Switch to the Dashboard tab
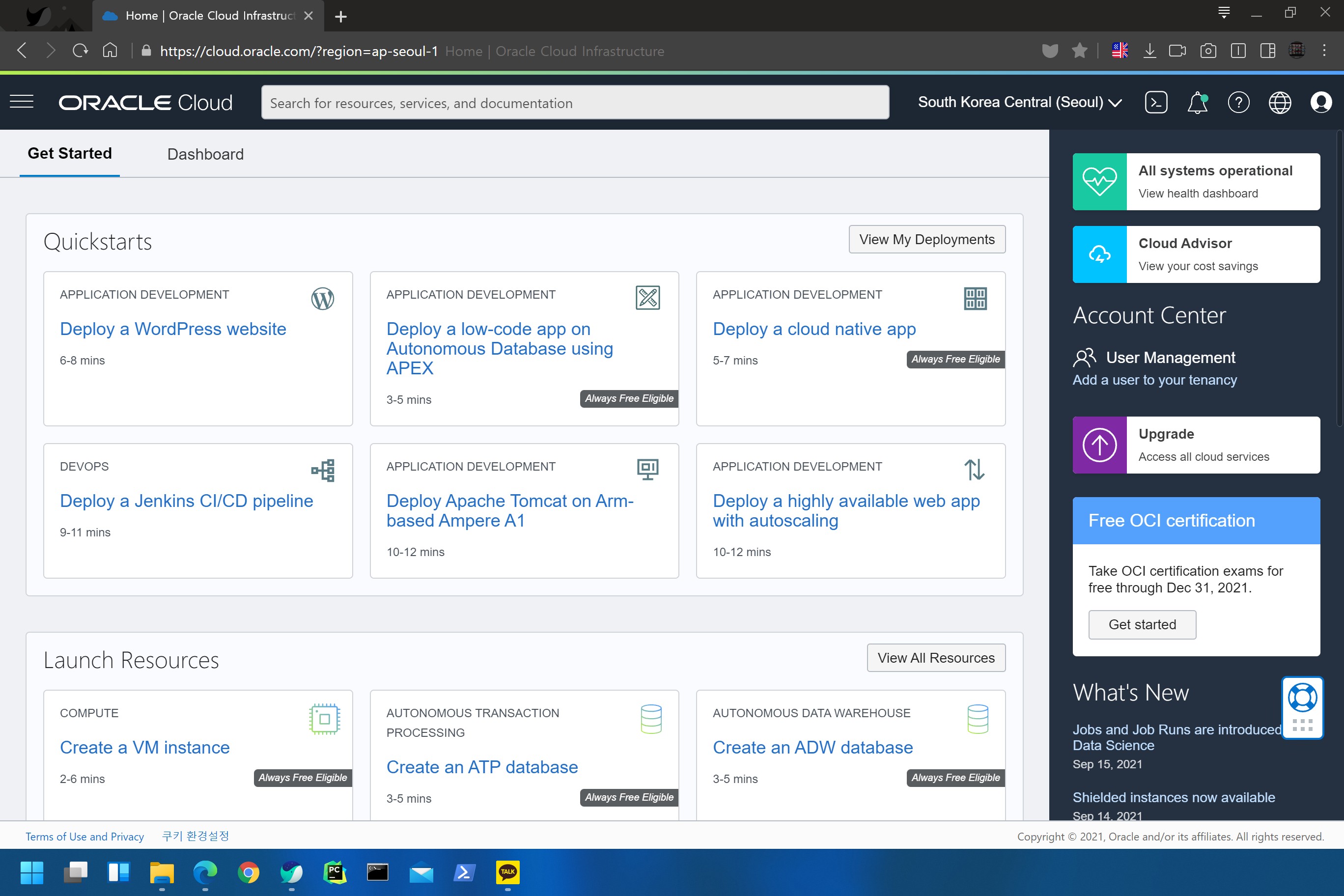This screenshot has width=1344, height=896. pyautogui.click(x=205, y=154)
